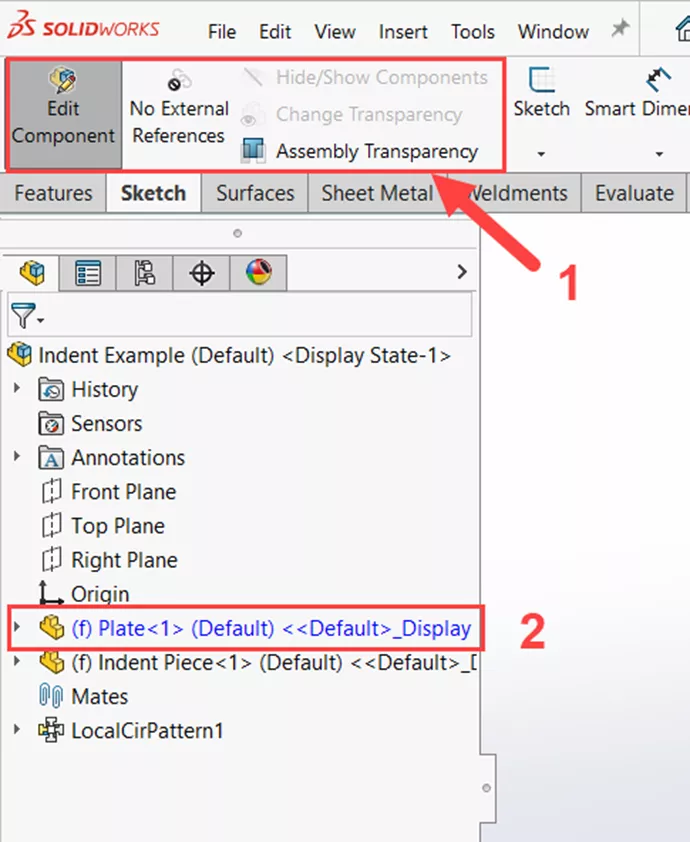Switch to the Sketch ribbon tab
Image resolution: width=690 pixels, height=842 pixels.
pos(154,193)
